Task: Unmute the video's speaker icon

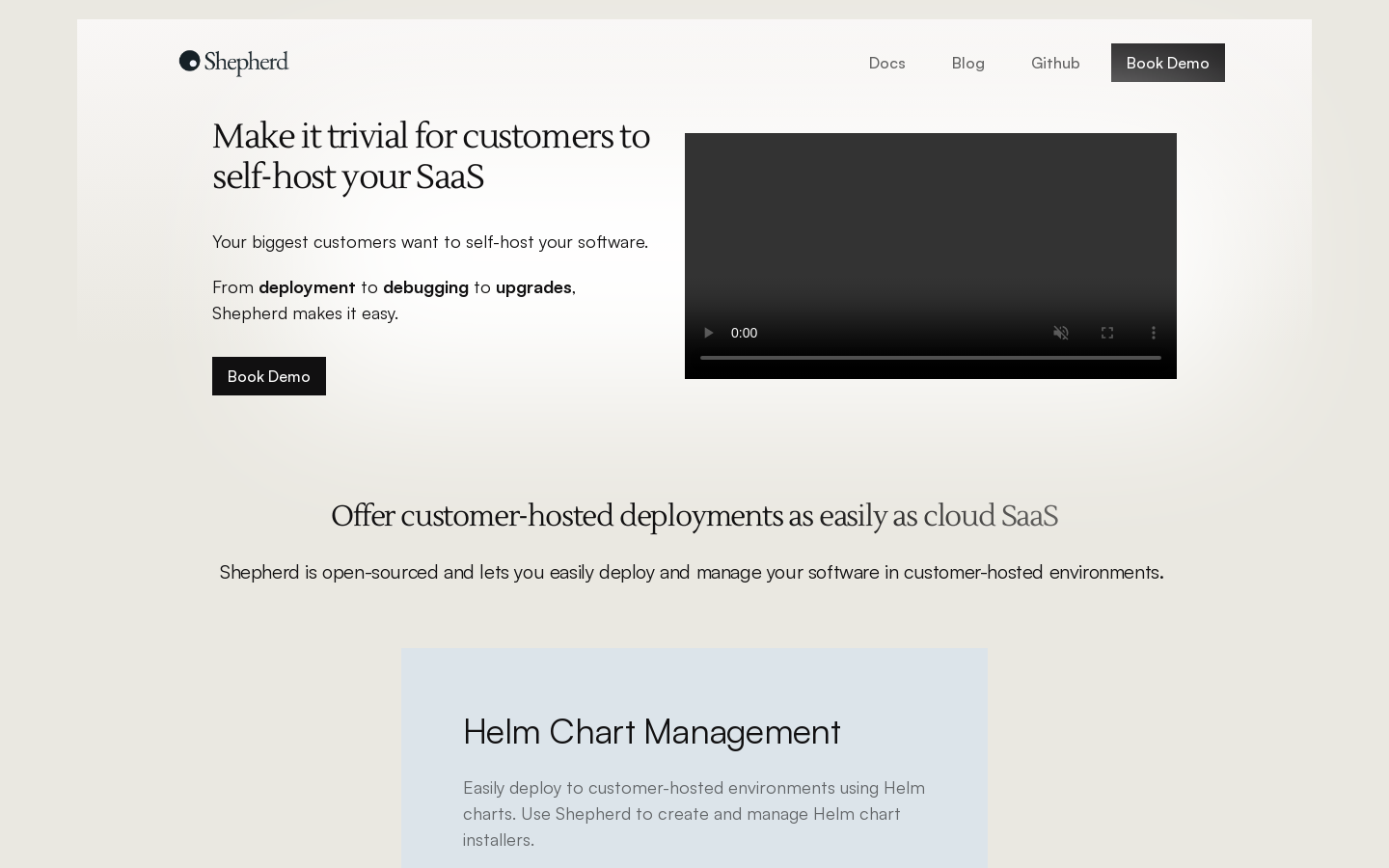Action: coord(1061,333)
